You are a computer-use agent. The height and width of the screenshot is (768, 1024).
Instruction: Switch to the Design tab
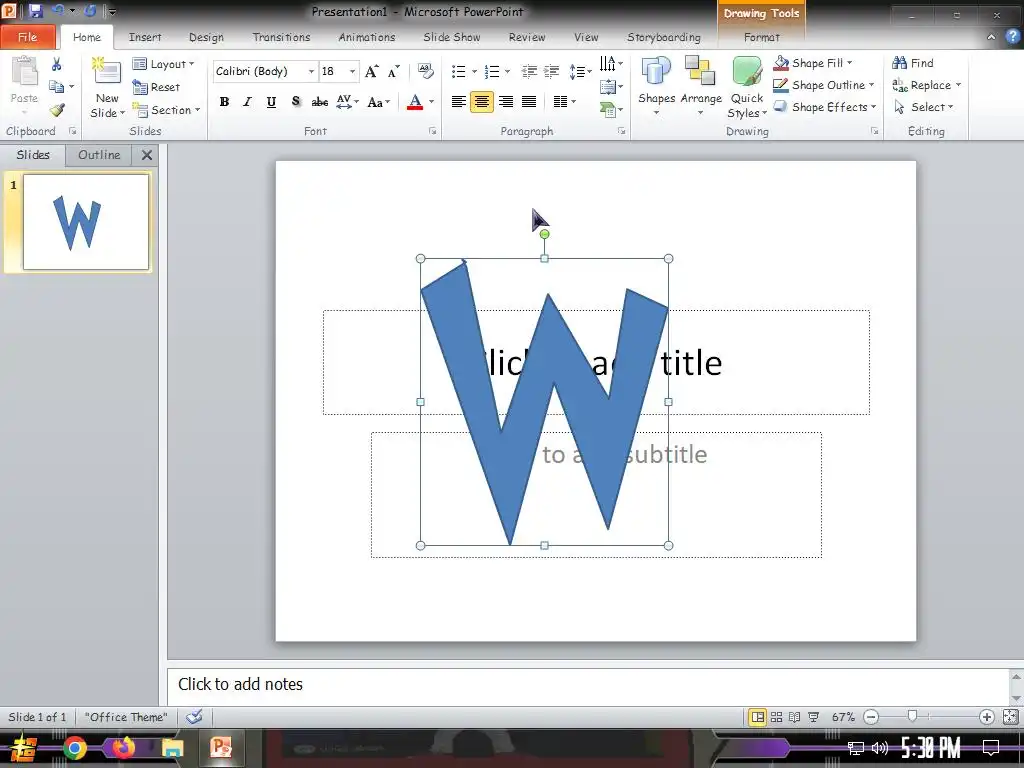[x=206, y=37]
